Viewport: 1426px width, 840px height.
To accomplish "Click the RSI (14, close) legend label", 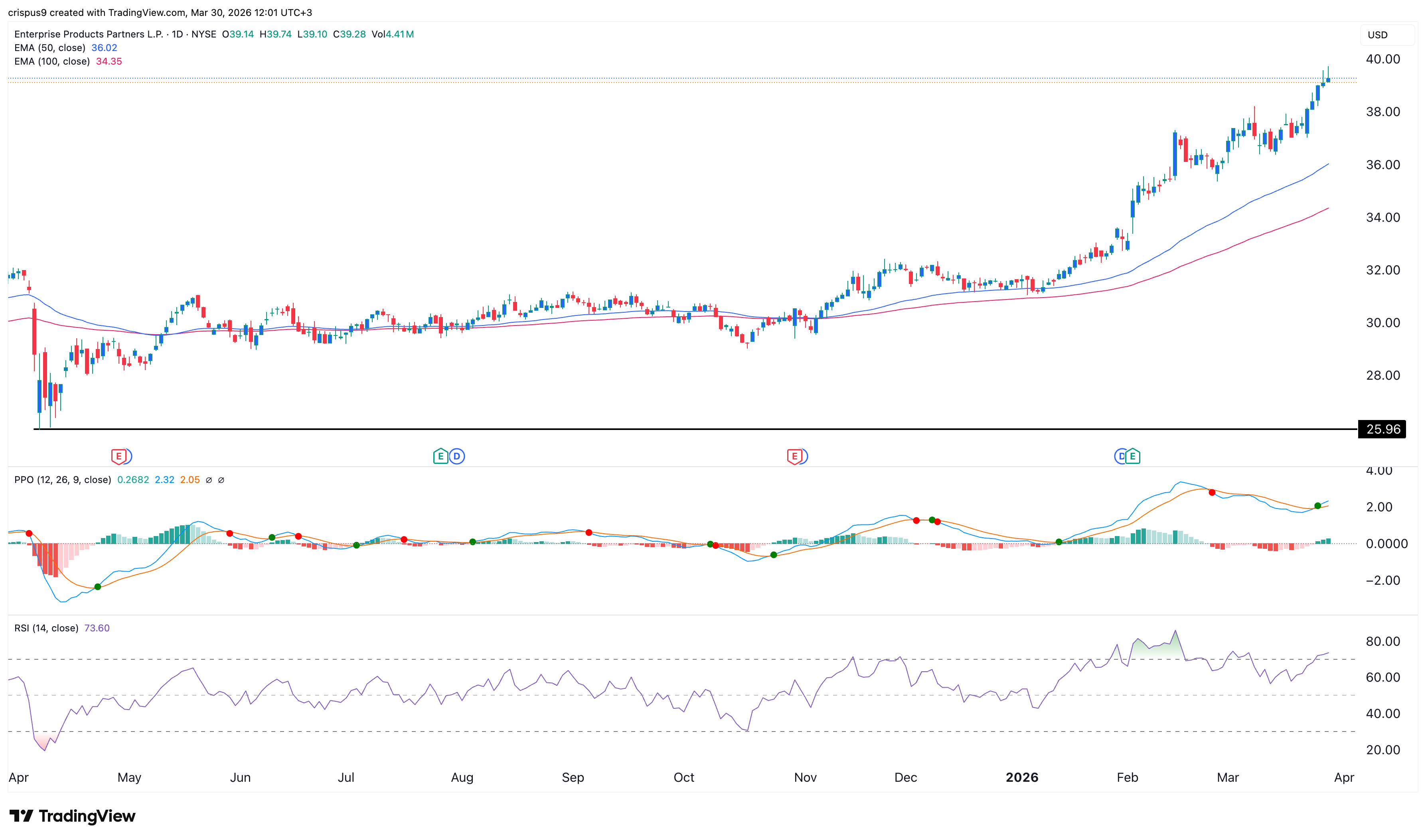I will [x=46, y=628].
